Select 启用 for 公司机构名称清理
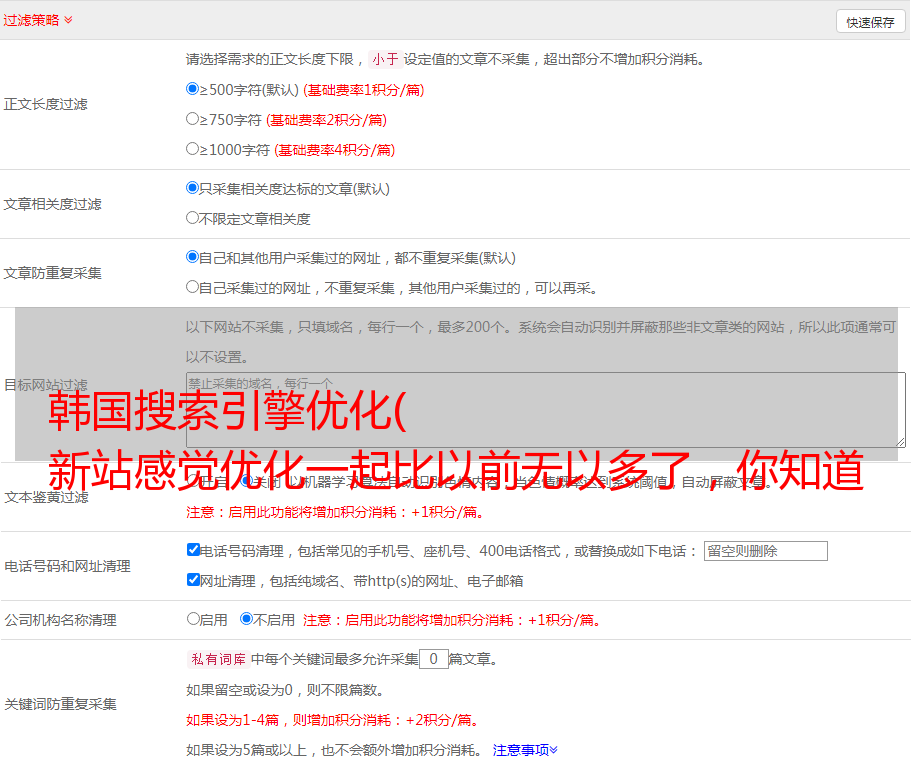The width and height of the screenshot is (912, 768). 193,619
